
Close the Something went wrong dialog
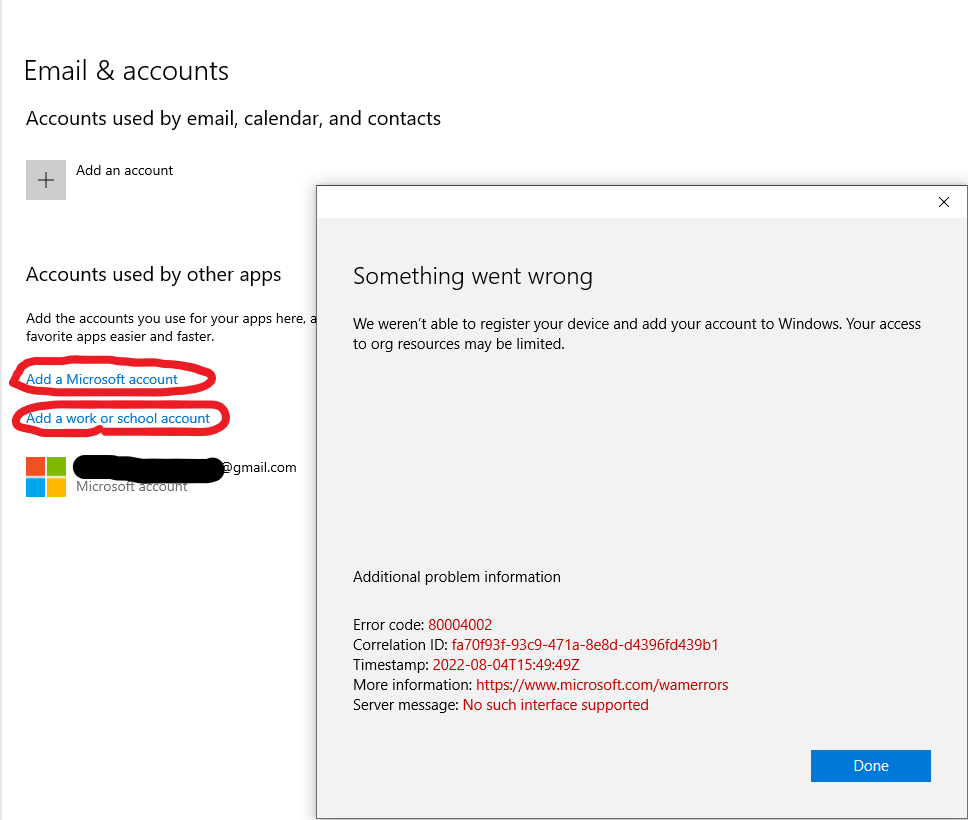[943, 202]
